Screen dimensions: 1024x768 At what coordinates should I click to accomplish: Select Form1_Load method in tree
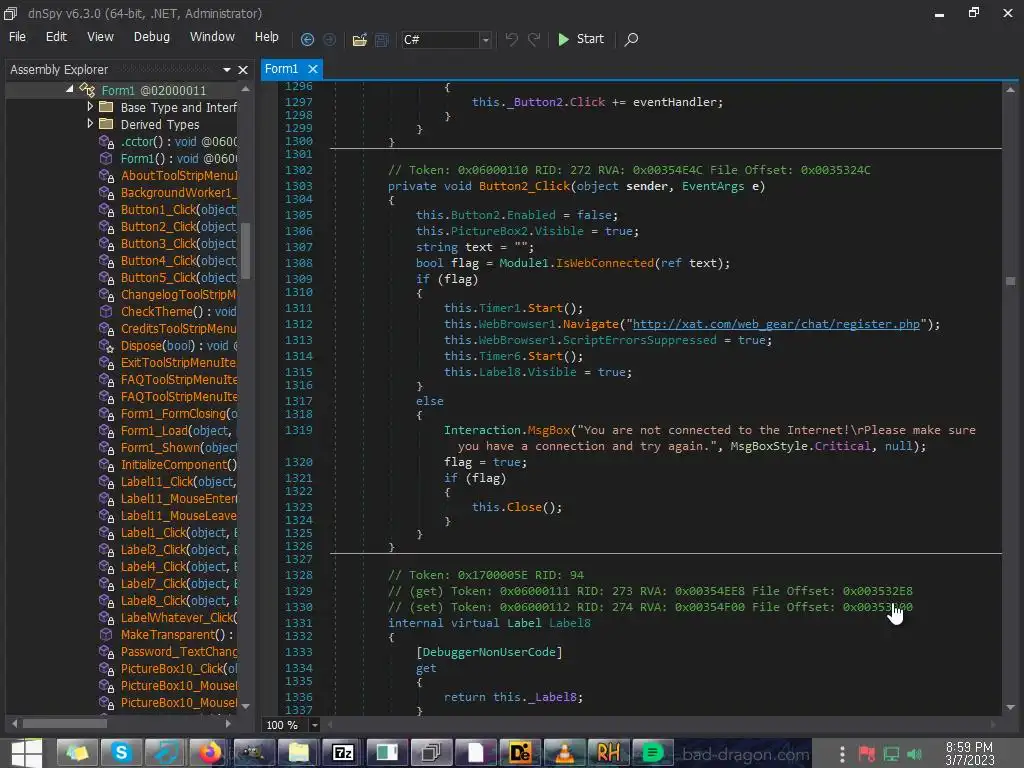(x=178, y=430)
